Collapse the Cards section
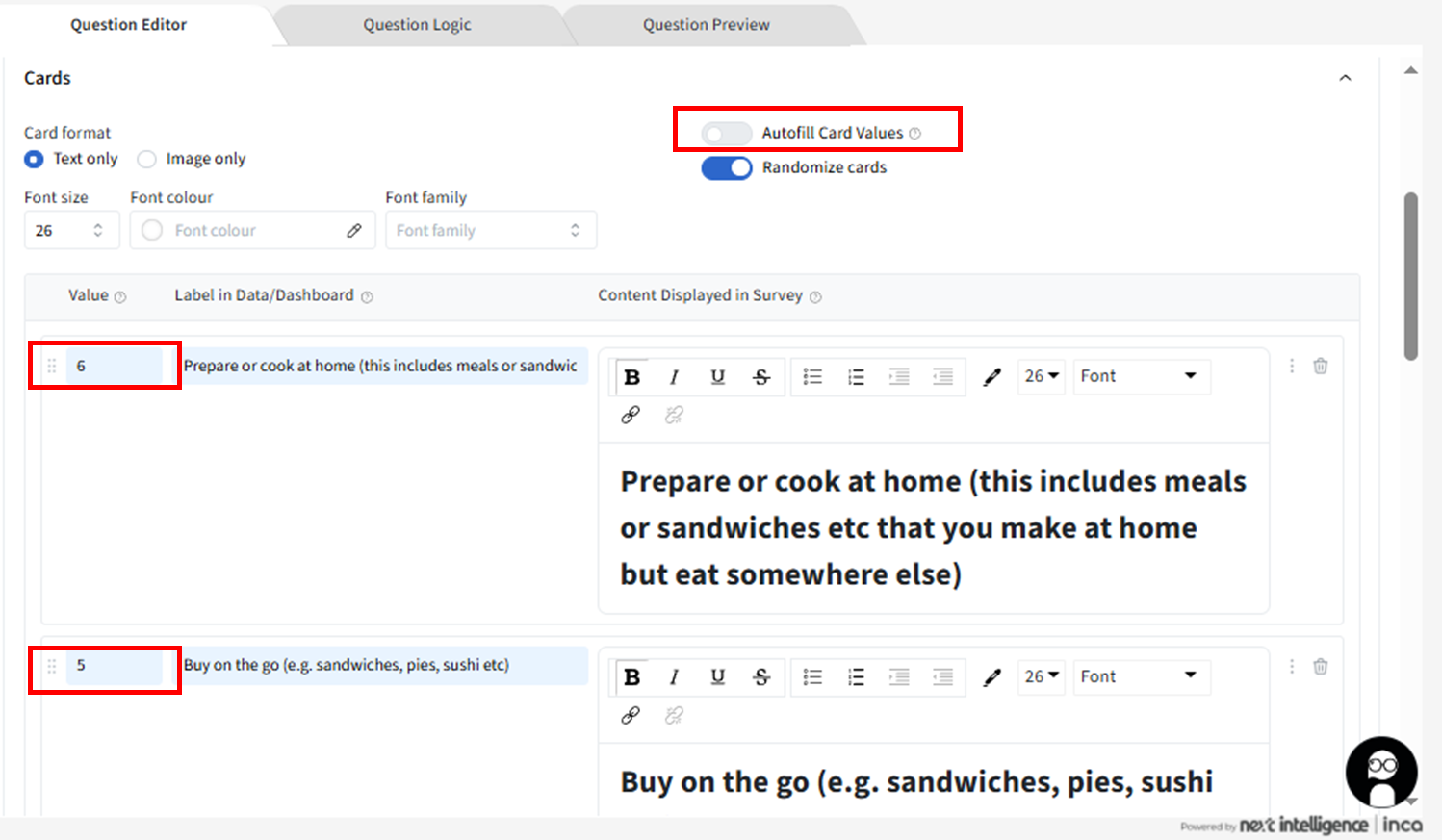 pyautogui.click(x=1345, y=78)
